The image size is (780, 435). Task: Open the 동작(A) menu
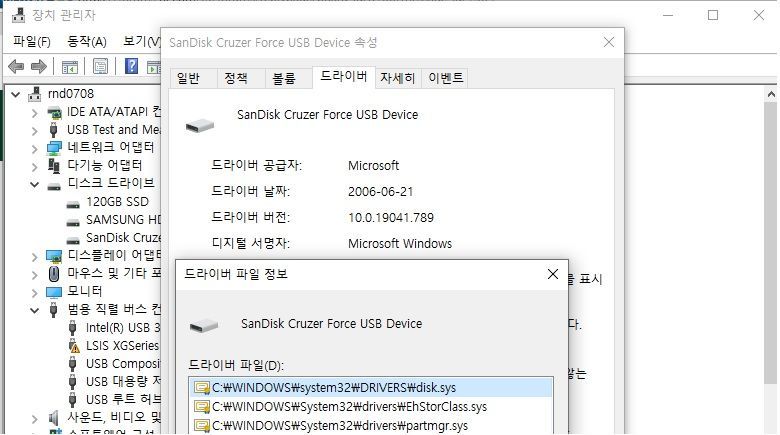pos(87,41)
